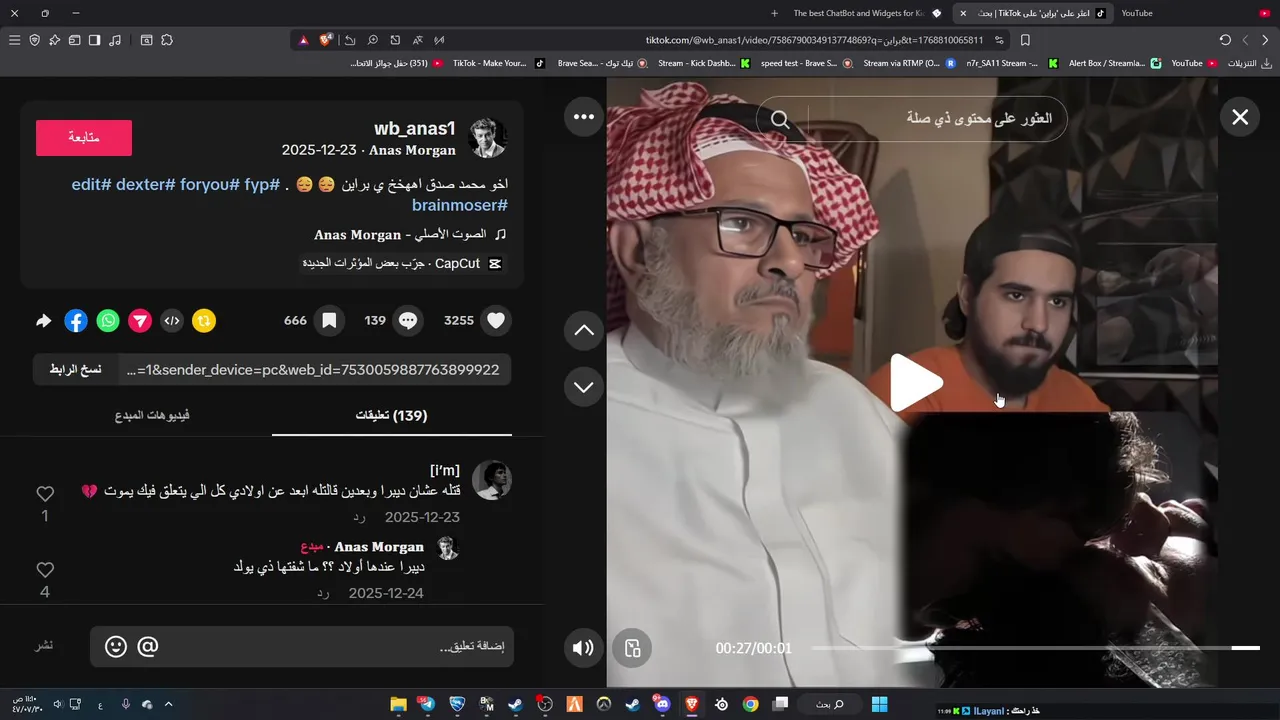Image resolution: width=1280 pixels, height=720 pixels.
Task: Toggle auto-scroll icon beside volume button
Action: coord(632,648)
